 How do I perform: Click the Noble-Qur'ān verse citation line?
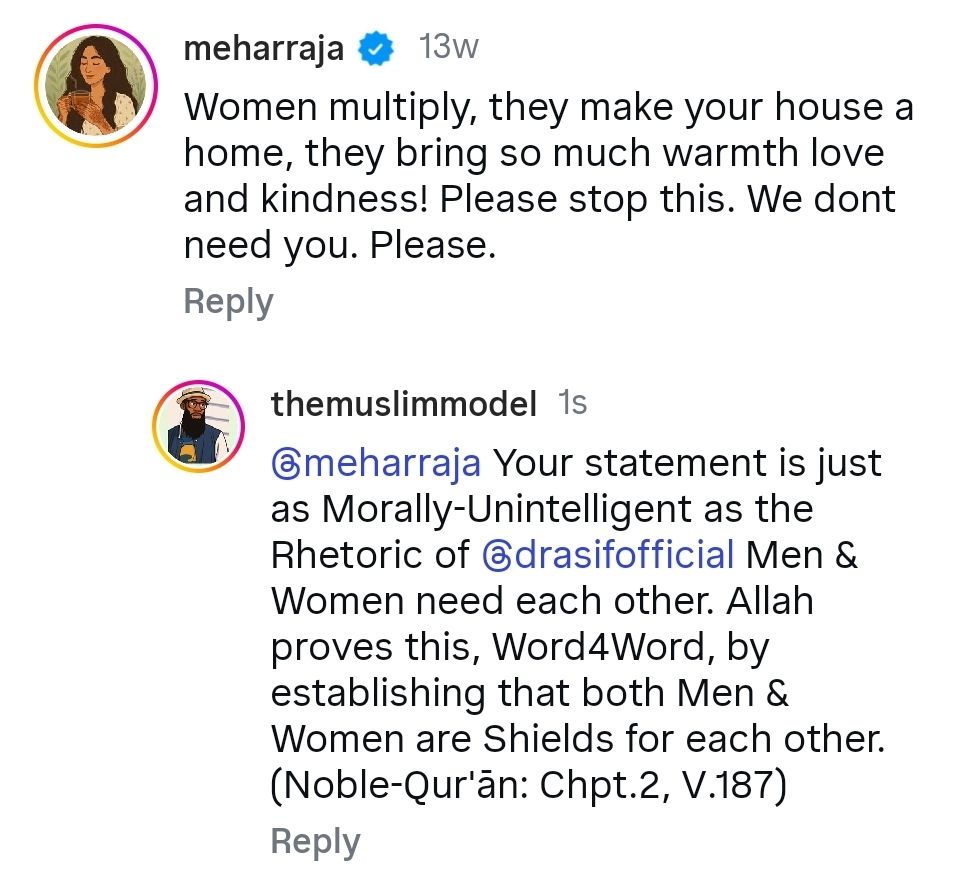pos(529,785)
